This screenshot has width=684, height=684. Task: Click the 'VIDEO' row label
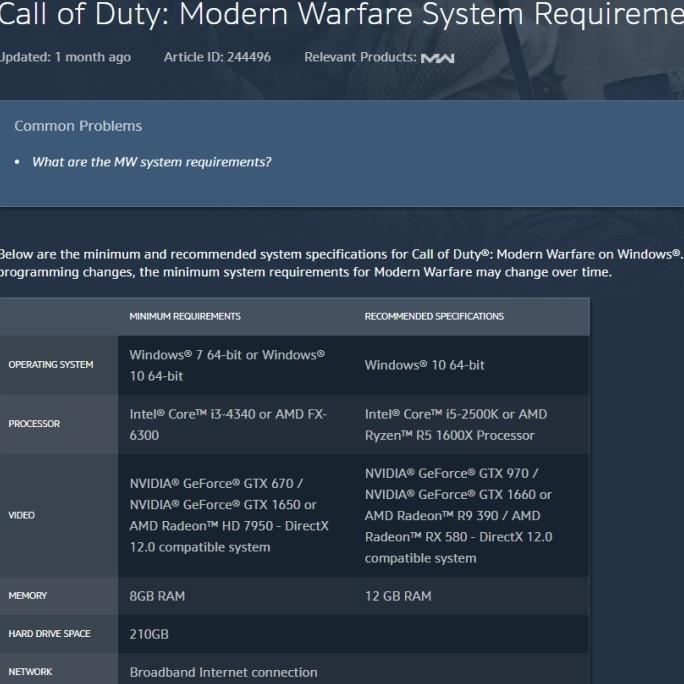coord(21,515)
